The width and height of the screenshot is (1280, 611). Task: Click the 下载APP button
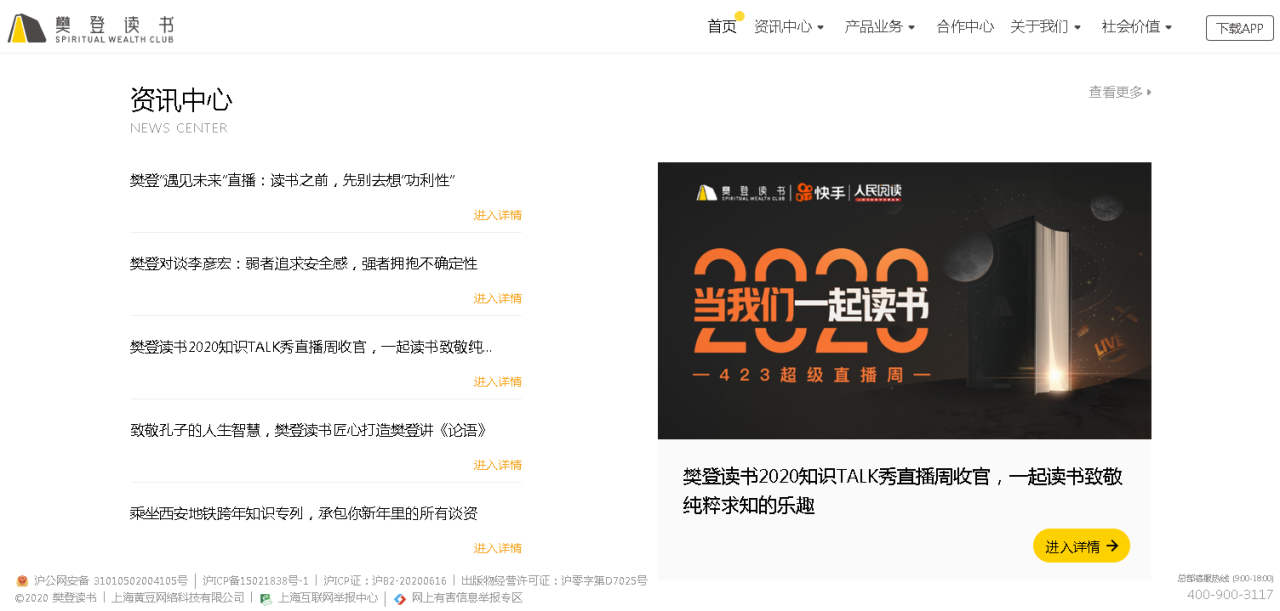pyautogui.click(x=1240, y=28)
